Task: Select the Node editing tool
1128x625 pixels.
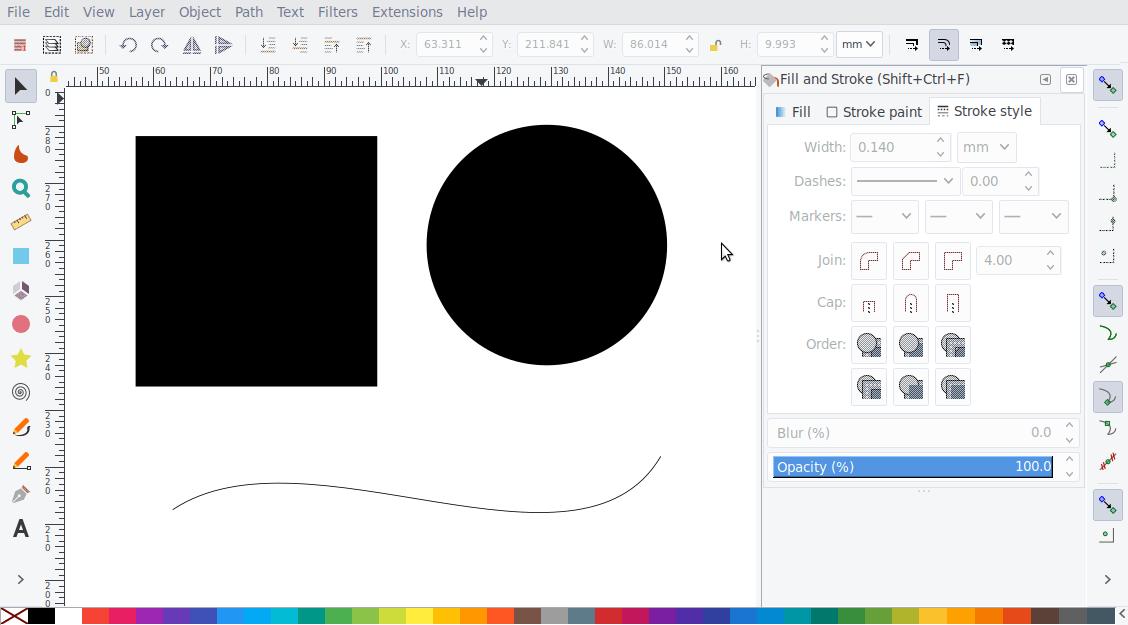Action: coord(20,120)
